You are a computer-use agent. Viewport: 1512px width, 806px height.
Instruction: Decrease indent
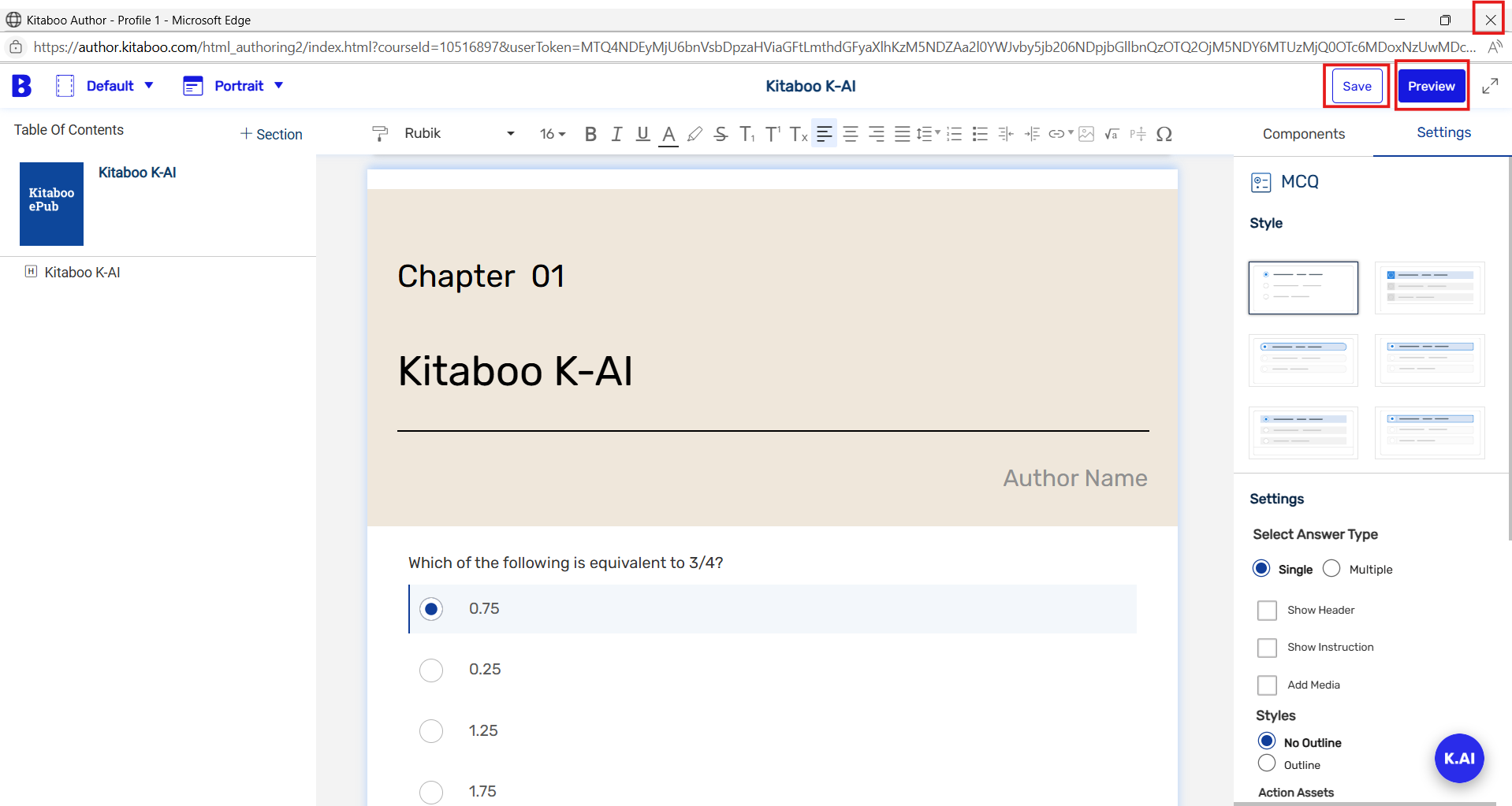click(1007, 134)
